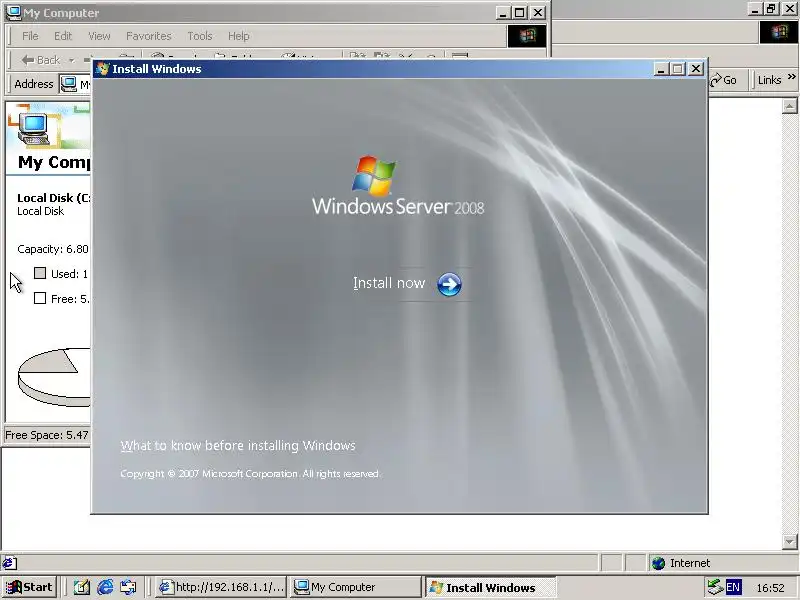This screenshot has width=800, height=600.
Task: Switch to My Computer taskbar button
Action: pyautogui.click(x=355, y=587)
